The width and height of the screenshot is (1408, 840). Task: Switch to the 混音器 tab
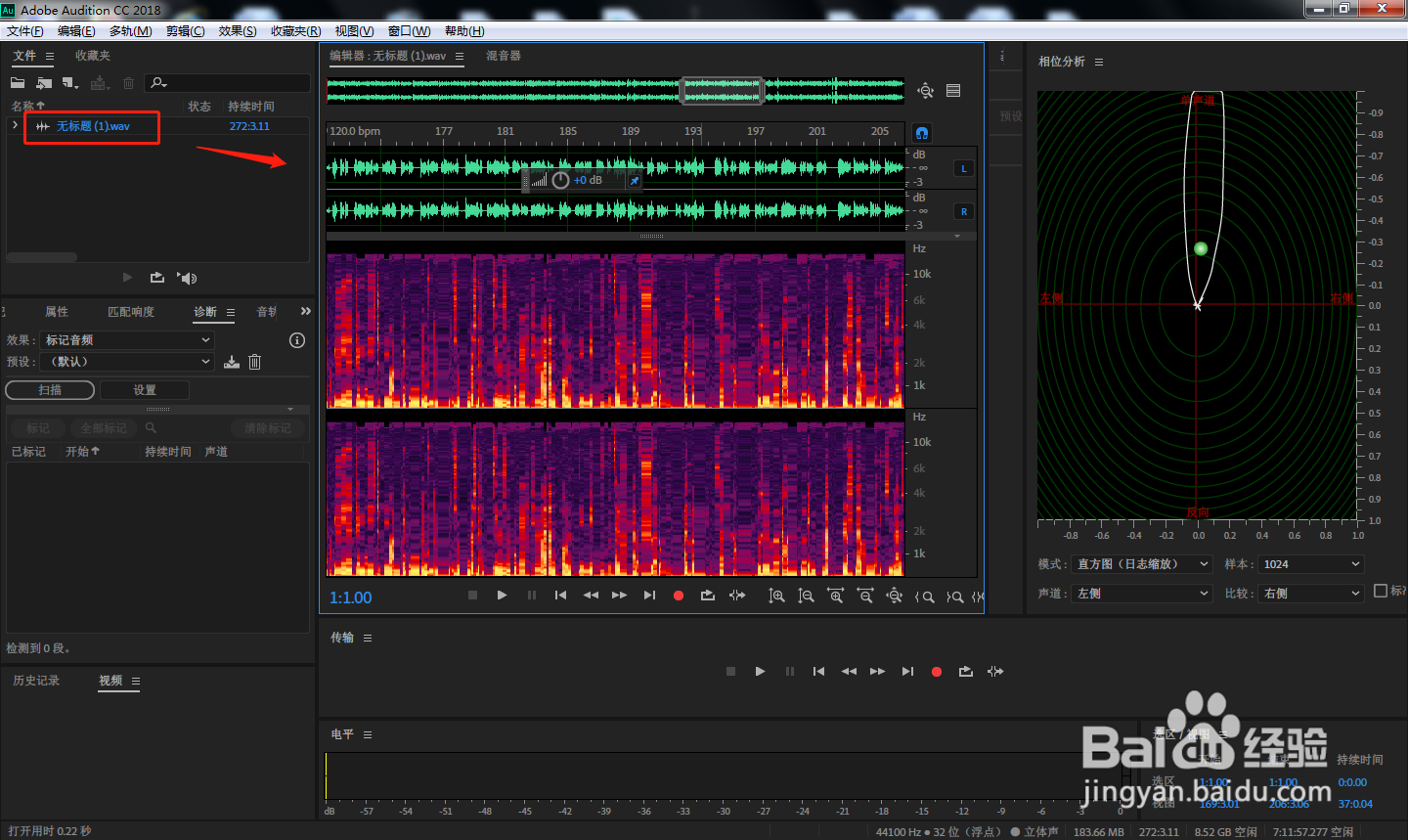click(504, 56)
